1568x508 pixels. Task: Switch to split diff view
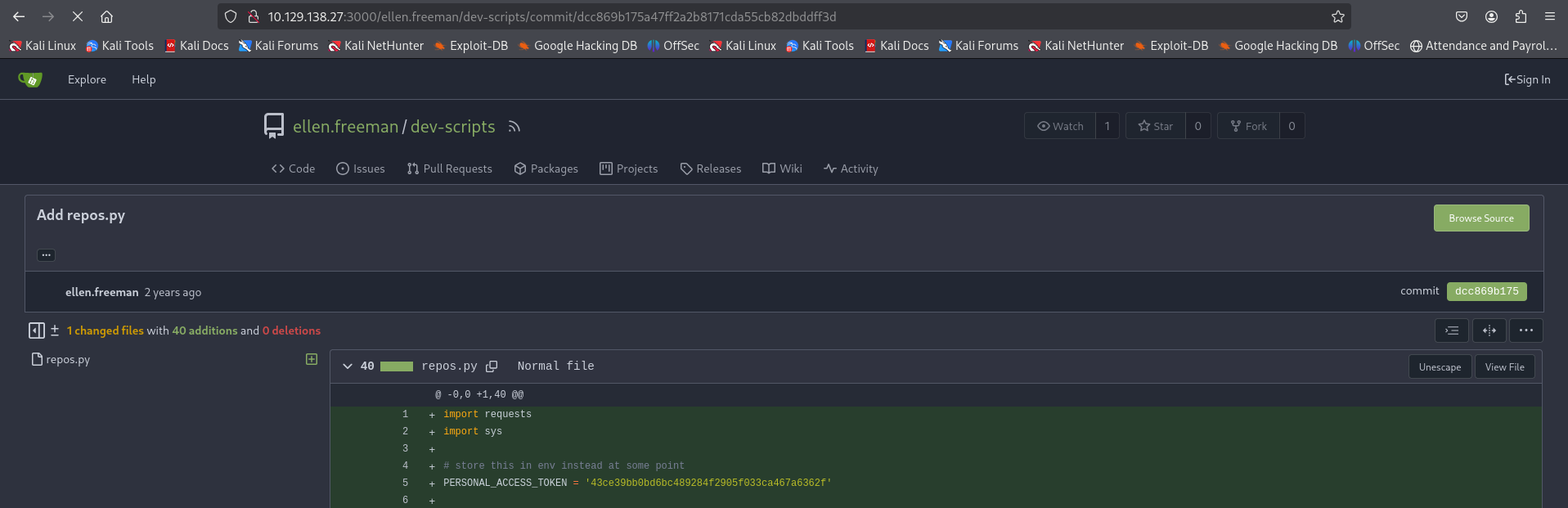tap(1489, 330)
